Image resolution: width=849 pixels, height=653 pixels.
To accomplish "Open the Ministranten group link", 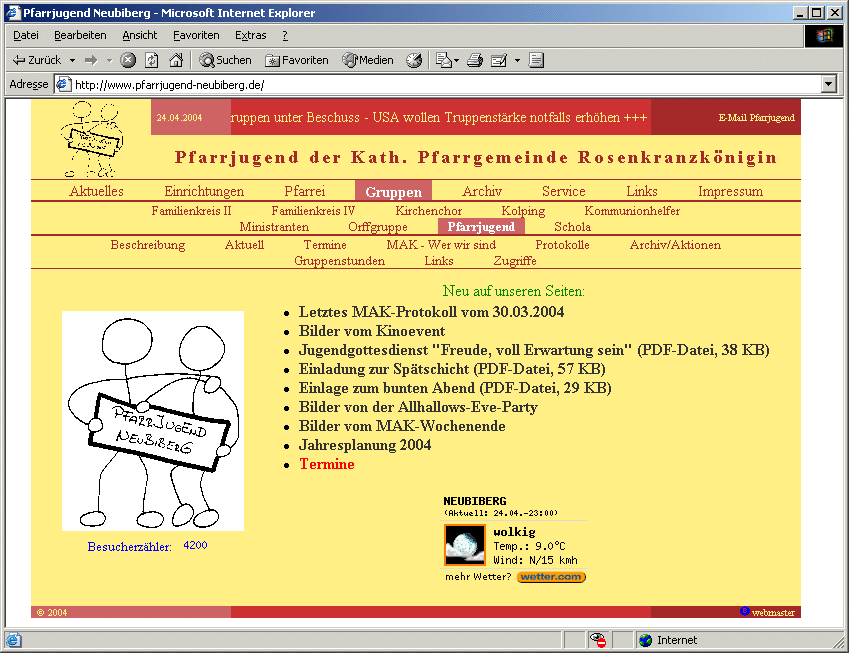I will pyautogui.click(x=274, y=227).
